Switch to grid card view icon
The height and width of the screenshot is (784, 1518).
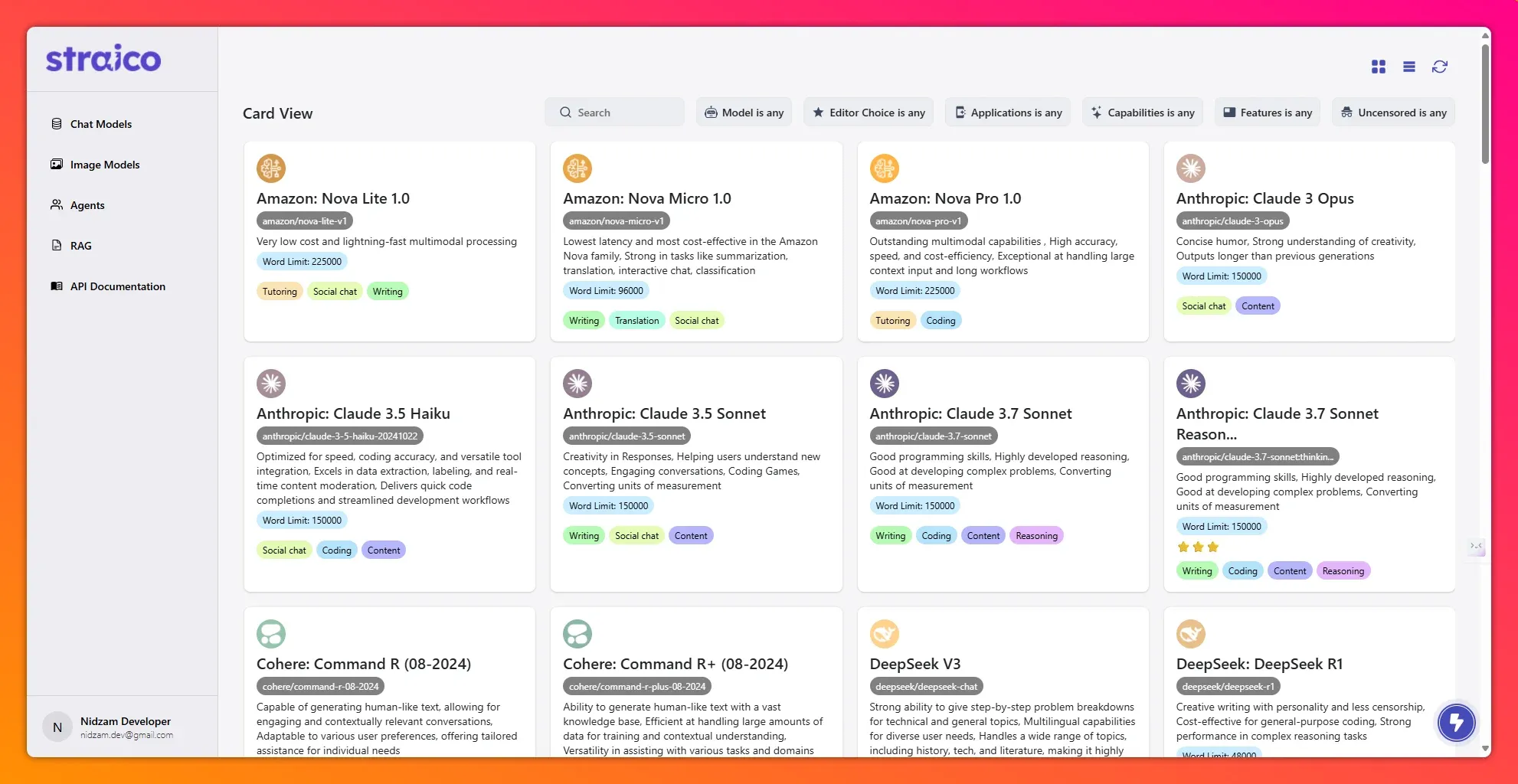click(x=1378, y=67)
